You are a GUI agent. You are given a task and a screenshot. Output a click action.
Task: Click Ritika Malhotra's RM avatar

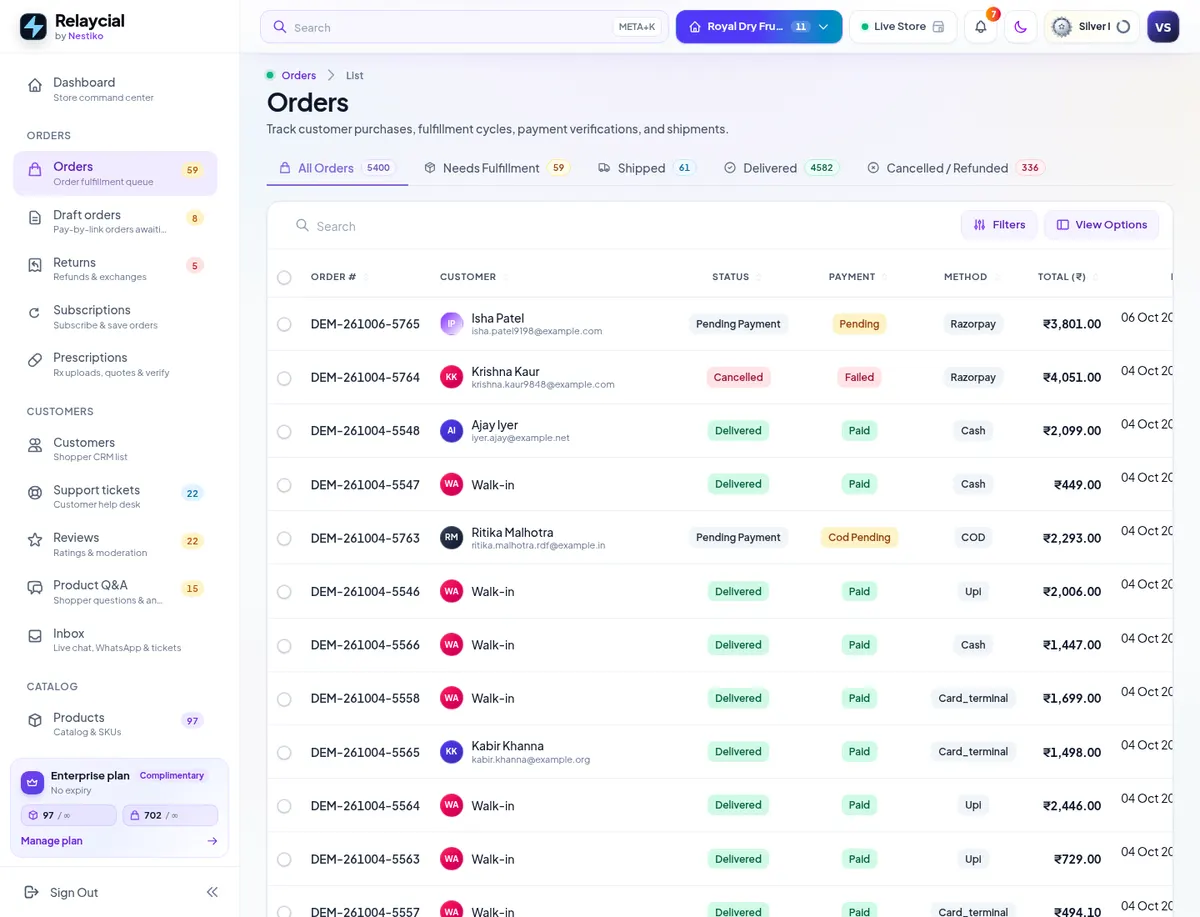click(451, 538)
